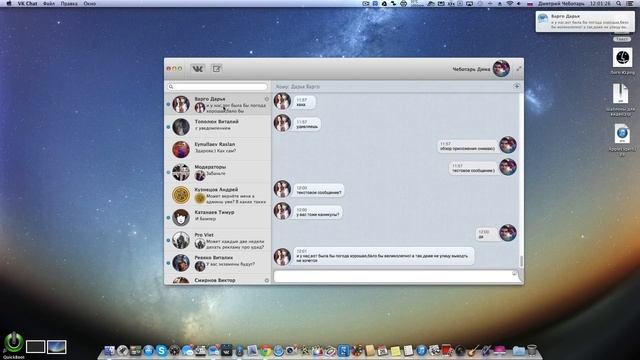Open the Apple menu
This screenshot has height=360, width=640.
pos(9,3)
